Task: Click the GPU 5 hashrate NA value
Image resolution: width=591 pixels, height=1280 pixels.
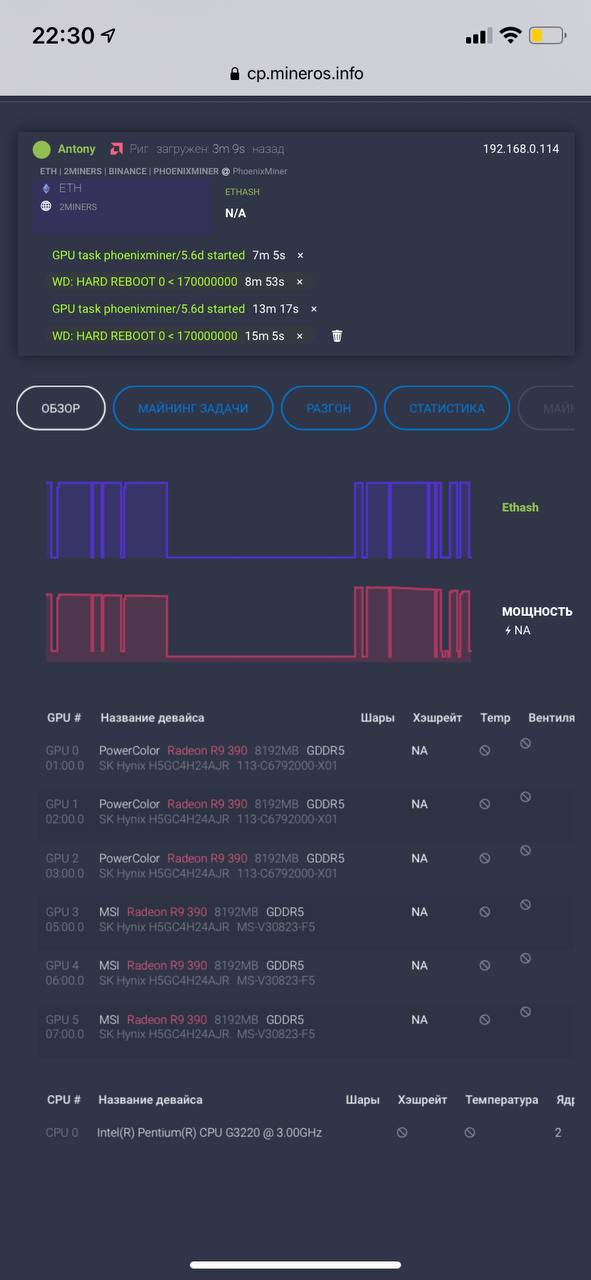Action: (x=419, y=1020)
